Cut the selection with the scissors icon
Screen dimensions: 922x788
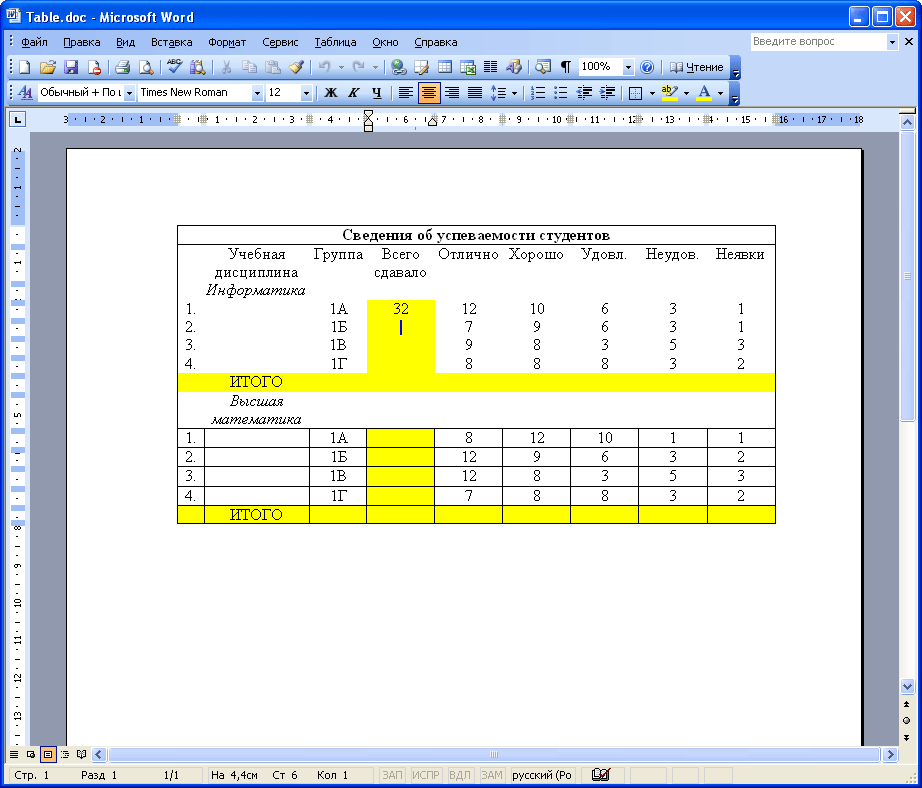[226, 67]
